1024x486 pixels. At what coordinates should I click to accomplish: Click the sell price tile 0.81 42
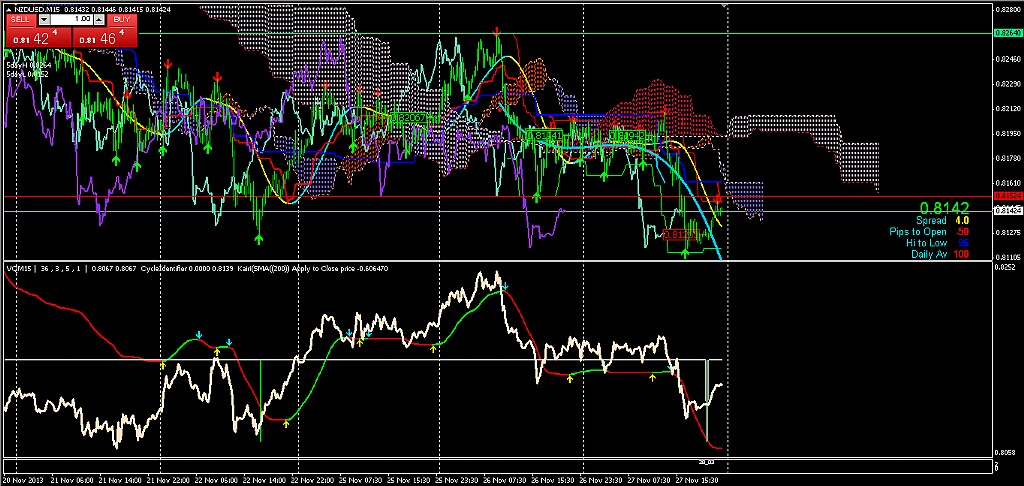click(x=39, y=38)
